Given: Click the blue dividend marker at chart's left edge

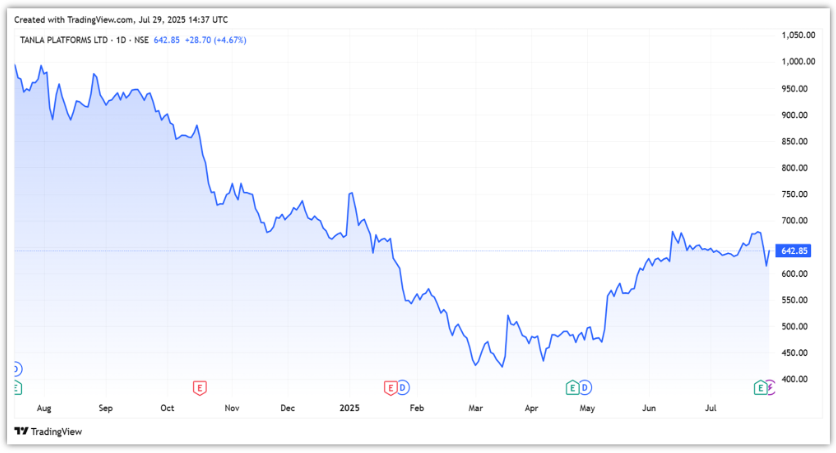Looking at the screenshot, I should [15, 369].
